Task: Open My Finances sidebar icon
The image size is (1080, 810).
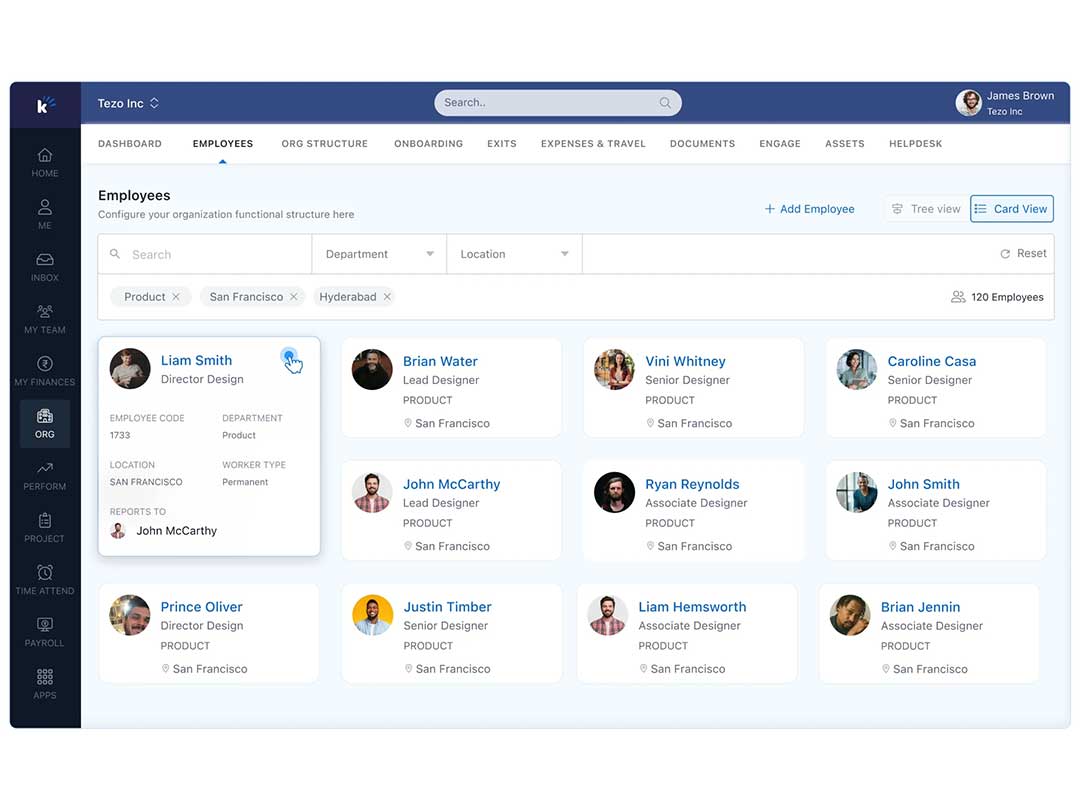Action: point(45,371)
